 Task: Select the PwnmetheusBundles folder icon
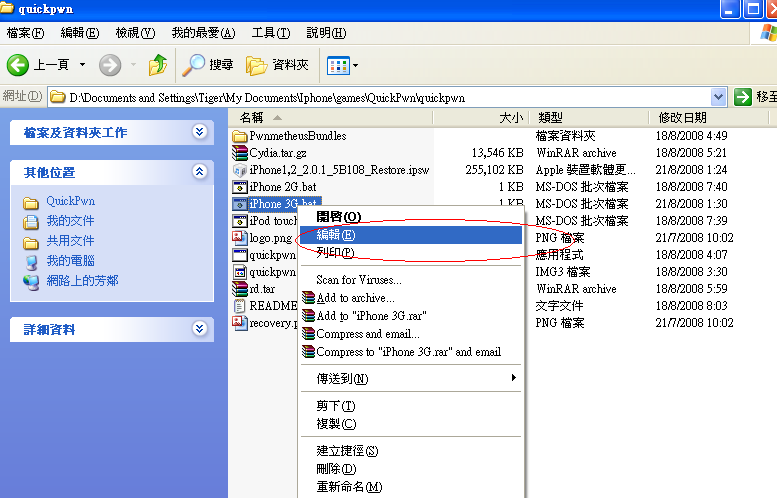pyautogui.click(x=240, y=136)
